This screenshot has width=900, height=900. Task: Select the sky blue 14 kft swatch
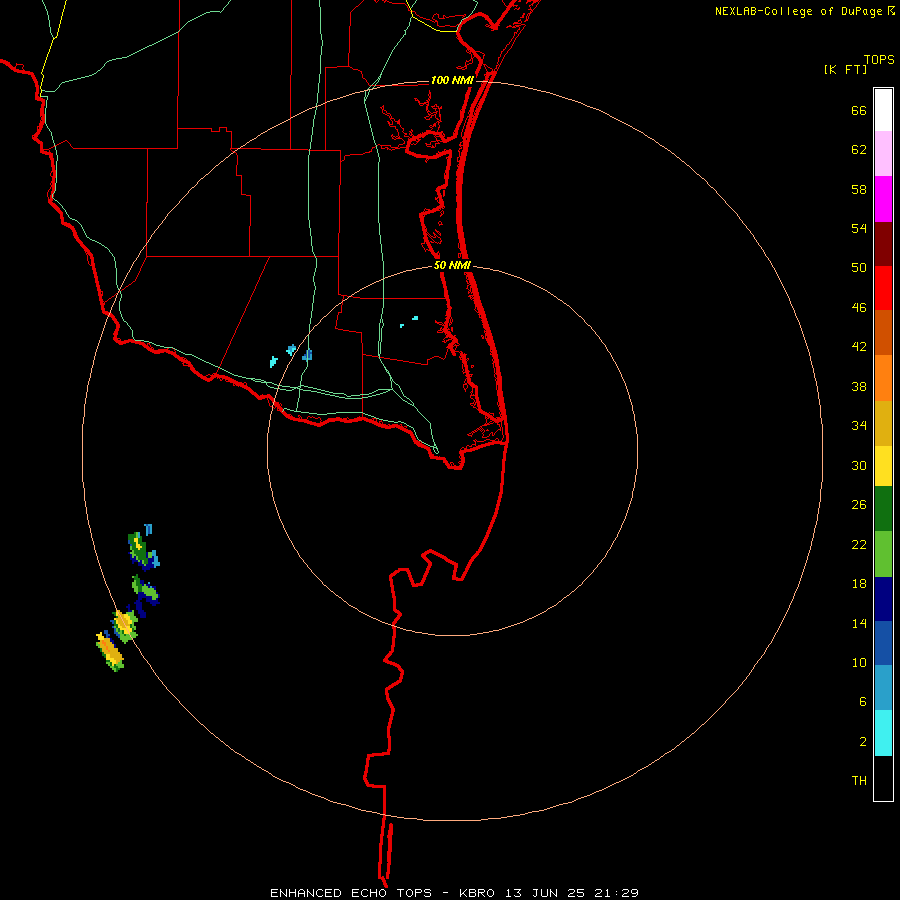pos(883,688)
